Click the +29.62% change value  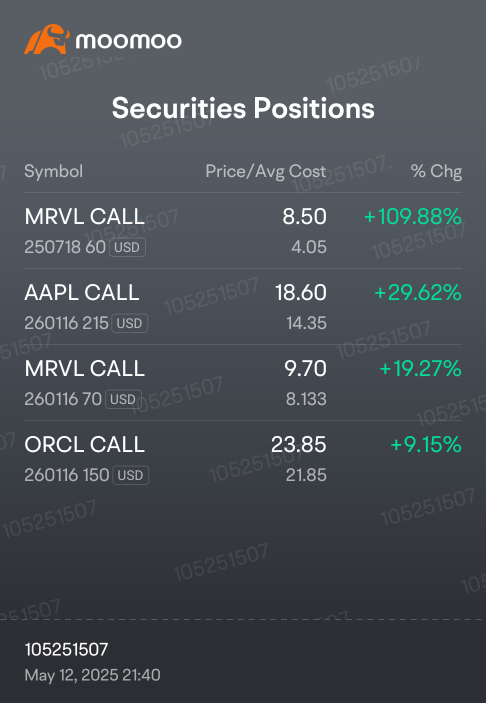tap(418, 293)
